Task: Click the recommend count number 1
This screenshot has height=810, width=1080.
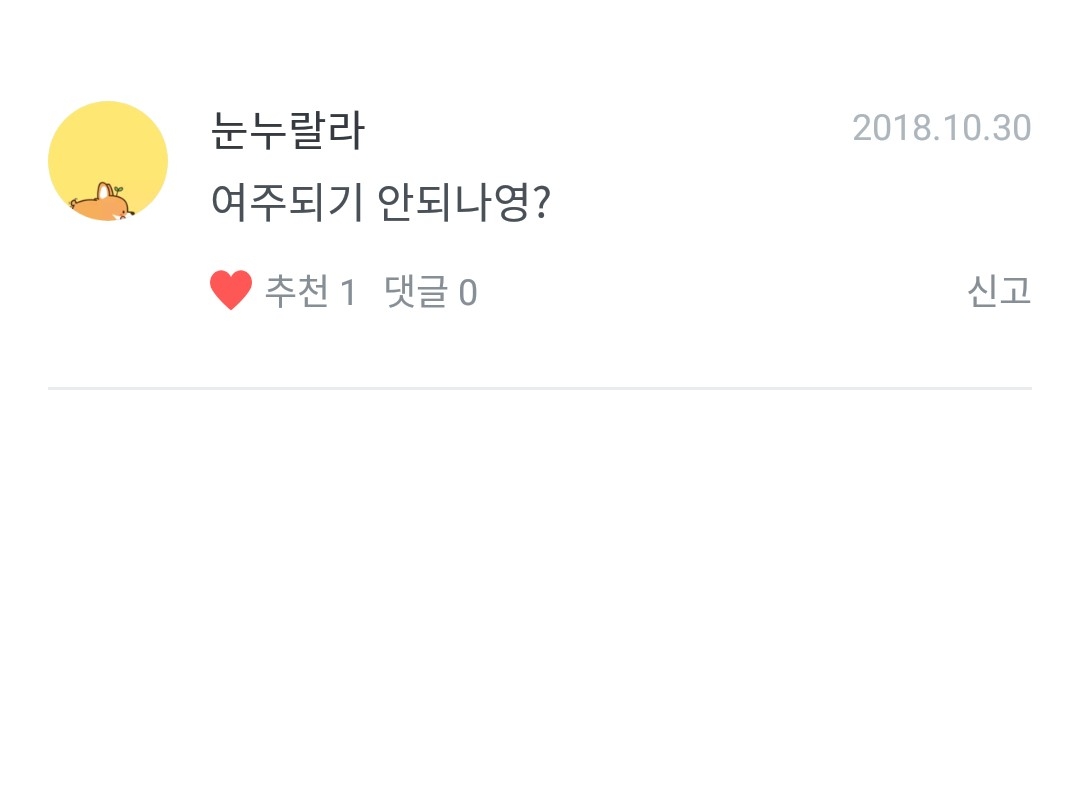Action: point(348,292)
